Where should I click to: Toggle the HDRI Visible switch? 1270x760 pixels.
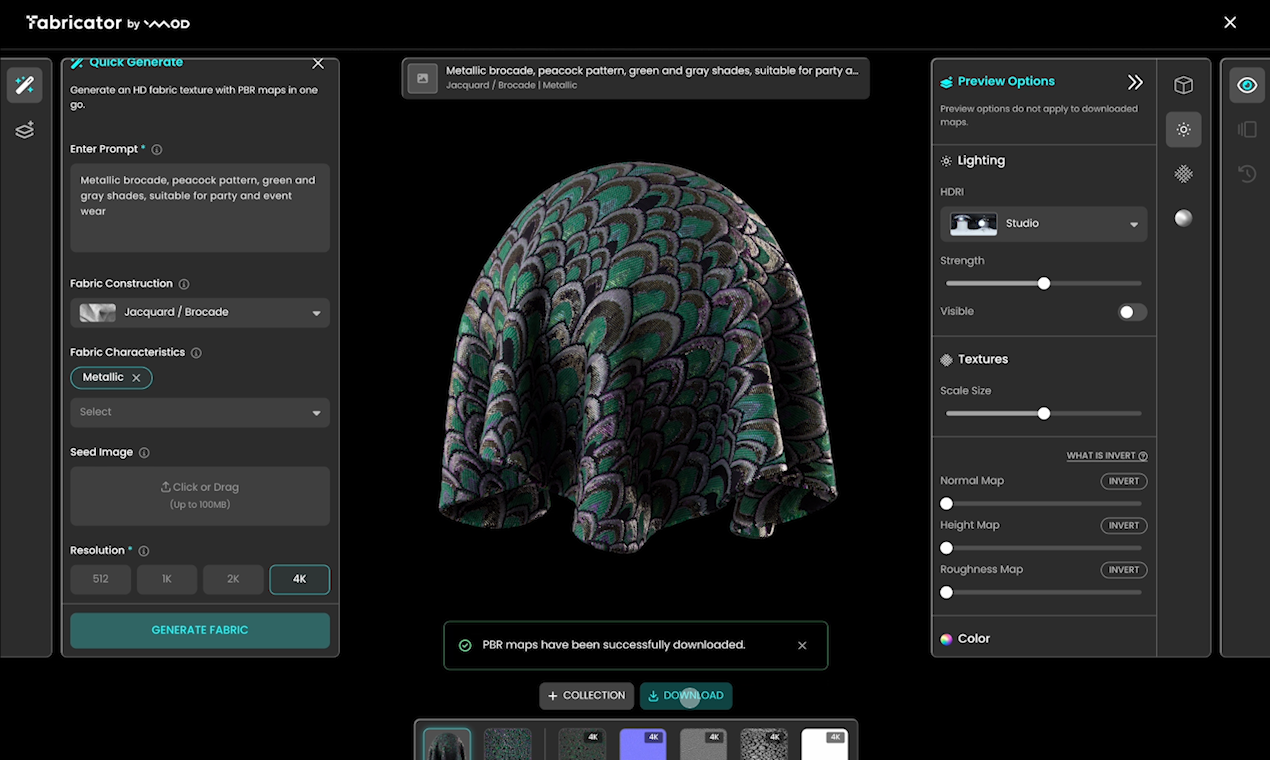1132,312
